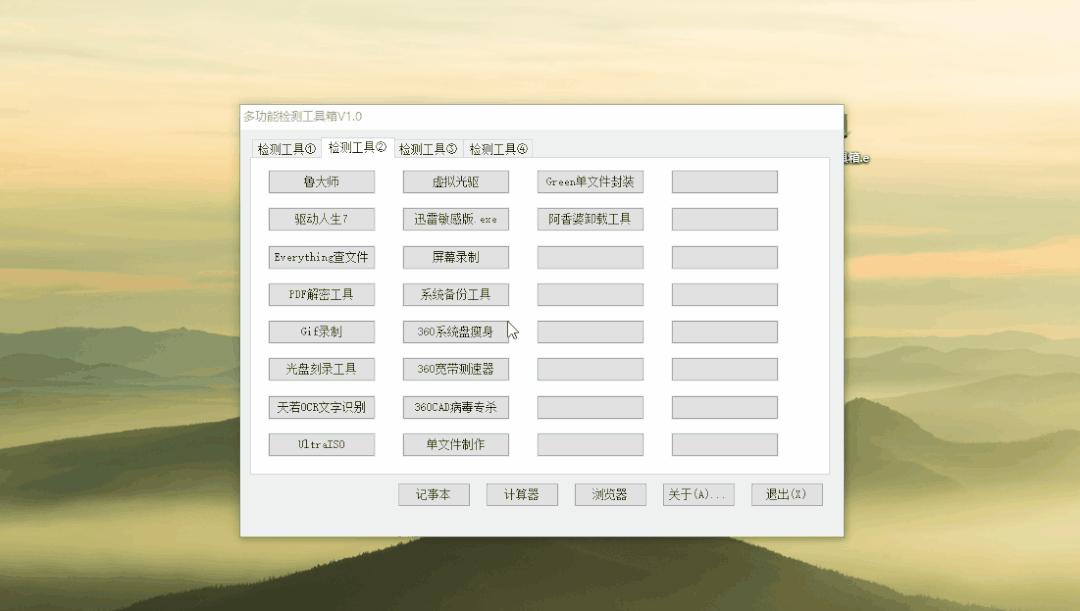
Task: Launch 鲁大师 from the toolbox
Action: point(320,181)
